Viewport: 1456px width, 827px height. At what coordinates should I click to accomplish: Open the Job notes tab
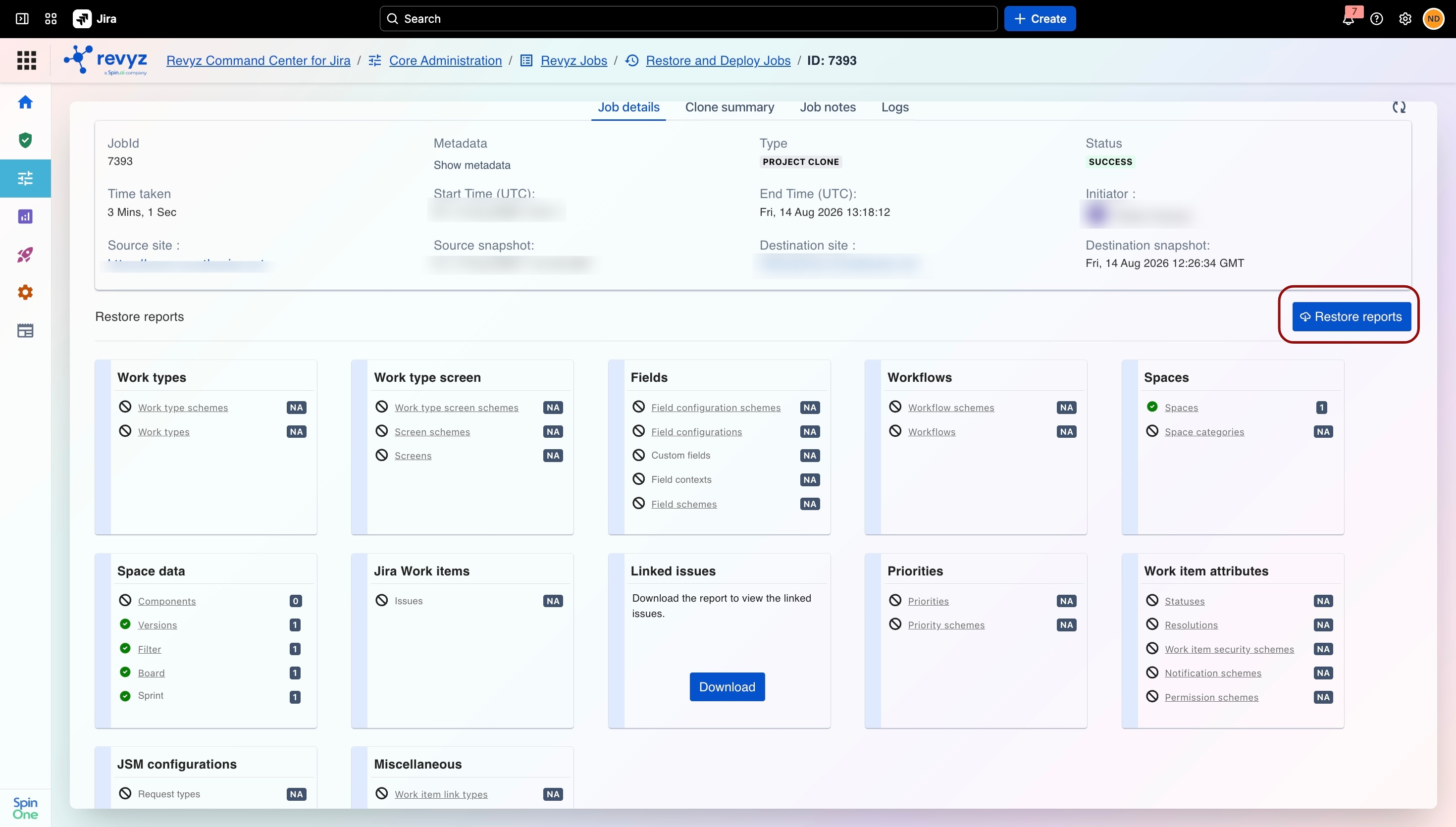point(828,107)
